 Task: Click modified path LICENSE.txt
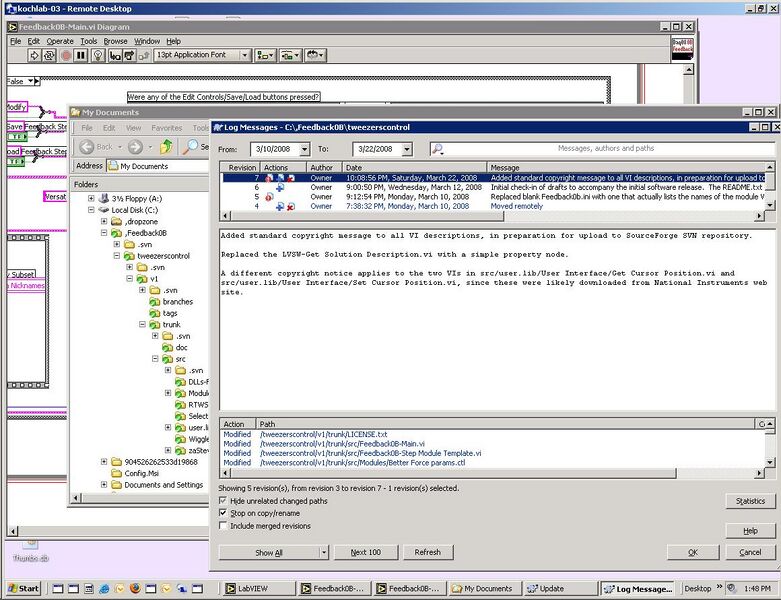click(x=323, y=434)
